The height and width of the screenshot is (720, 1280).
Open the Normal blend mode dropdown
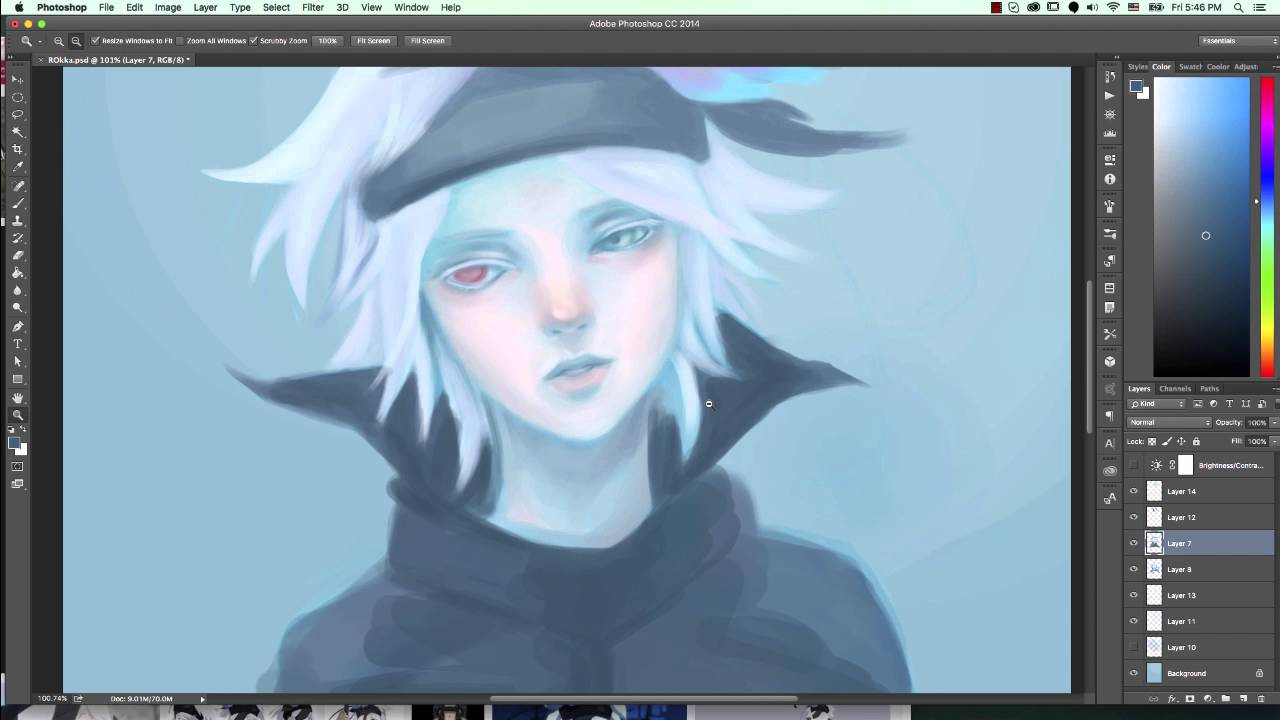(1168, 422)
